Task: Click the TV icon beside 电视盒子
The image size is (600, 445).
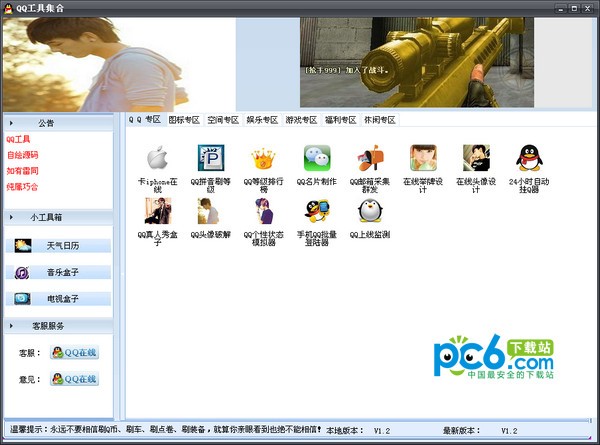Action: 22,298
